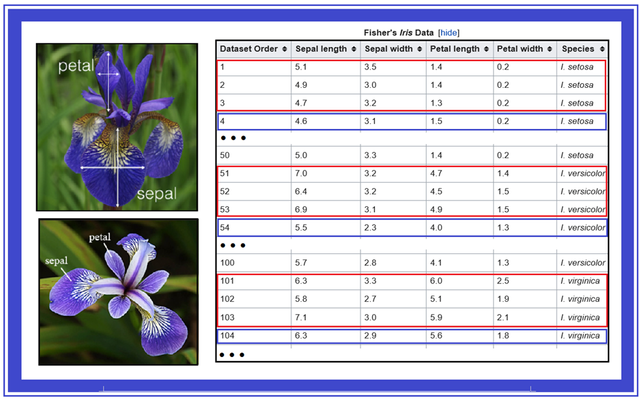Screen dimensions: 640x400
Task: Click dataset order cell 1
Action: [x=222, y=67]
